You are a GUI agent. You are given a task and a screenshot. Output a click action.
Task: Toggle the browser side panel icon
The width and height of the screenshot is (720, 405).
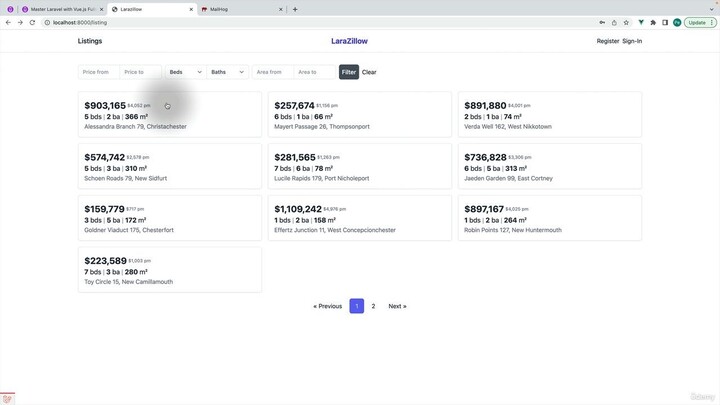tap(665, 22)
